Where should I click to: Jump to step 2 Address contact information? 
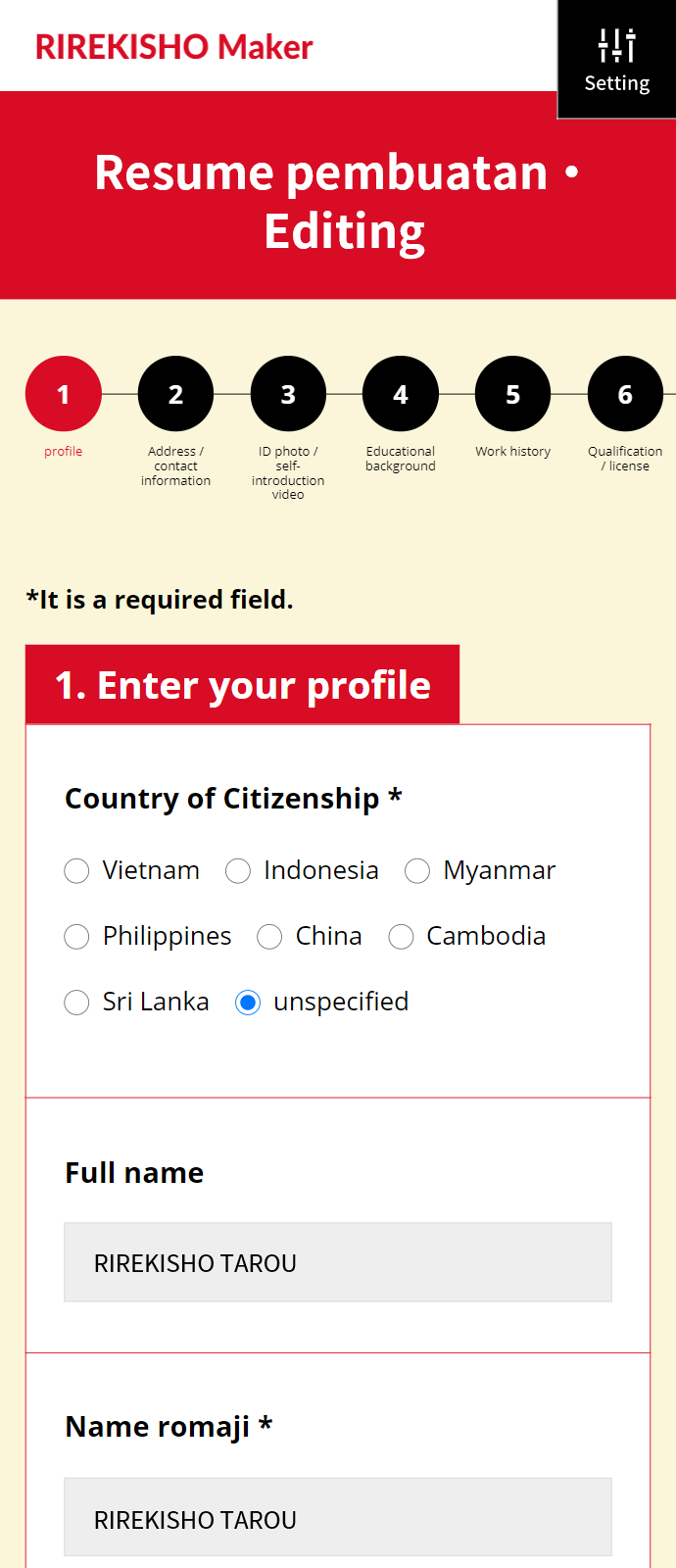175,394
